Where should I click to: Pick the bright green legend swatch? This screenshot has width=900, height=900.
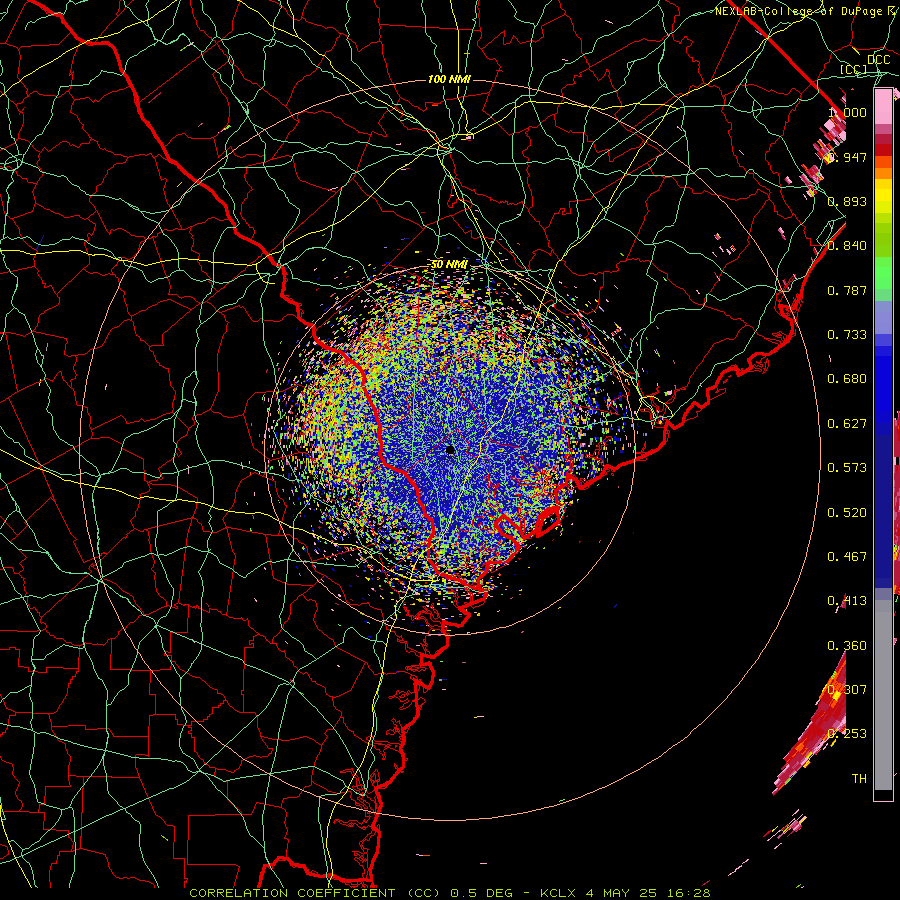[883, 273]
